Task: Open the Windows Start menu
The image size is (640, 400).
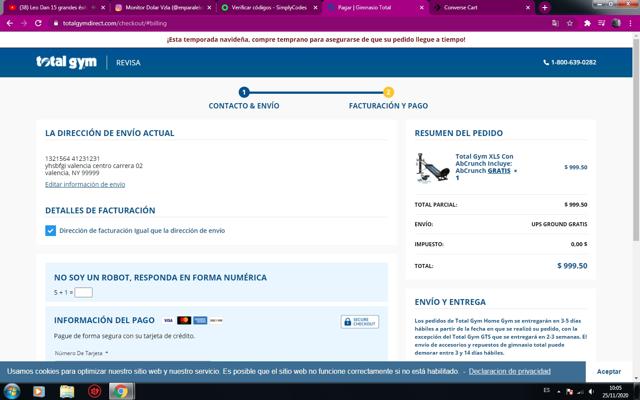Action: pyautogui.click(x=11, y=392)
